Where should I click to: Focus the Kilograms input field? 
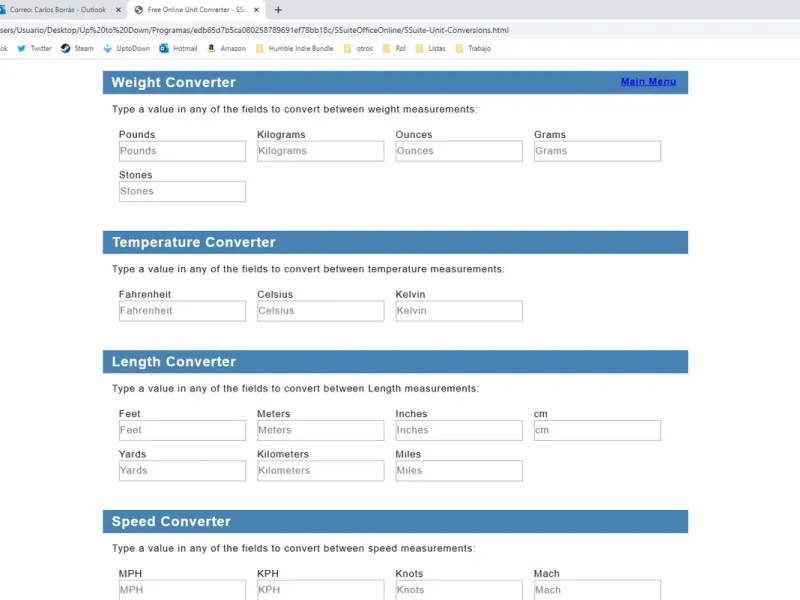point(320,151)
